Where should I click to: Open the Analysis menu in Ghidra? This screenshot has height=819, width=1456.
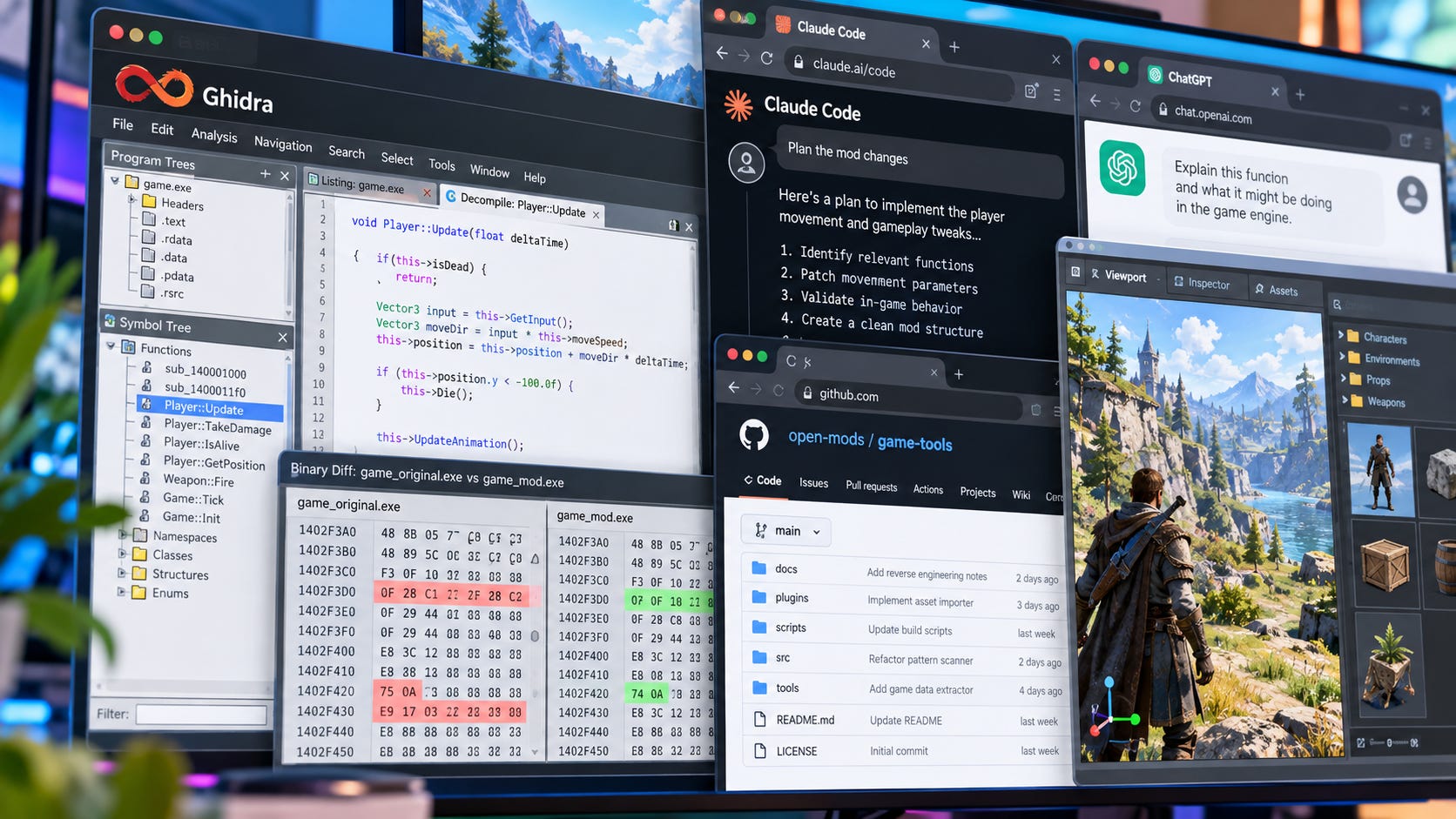pyautogui.click(x=214, y=135)
